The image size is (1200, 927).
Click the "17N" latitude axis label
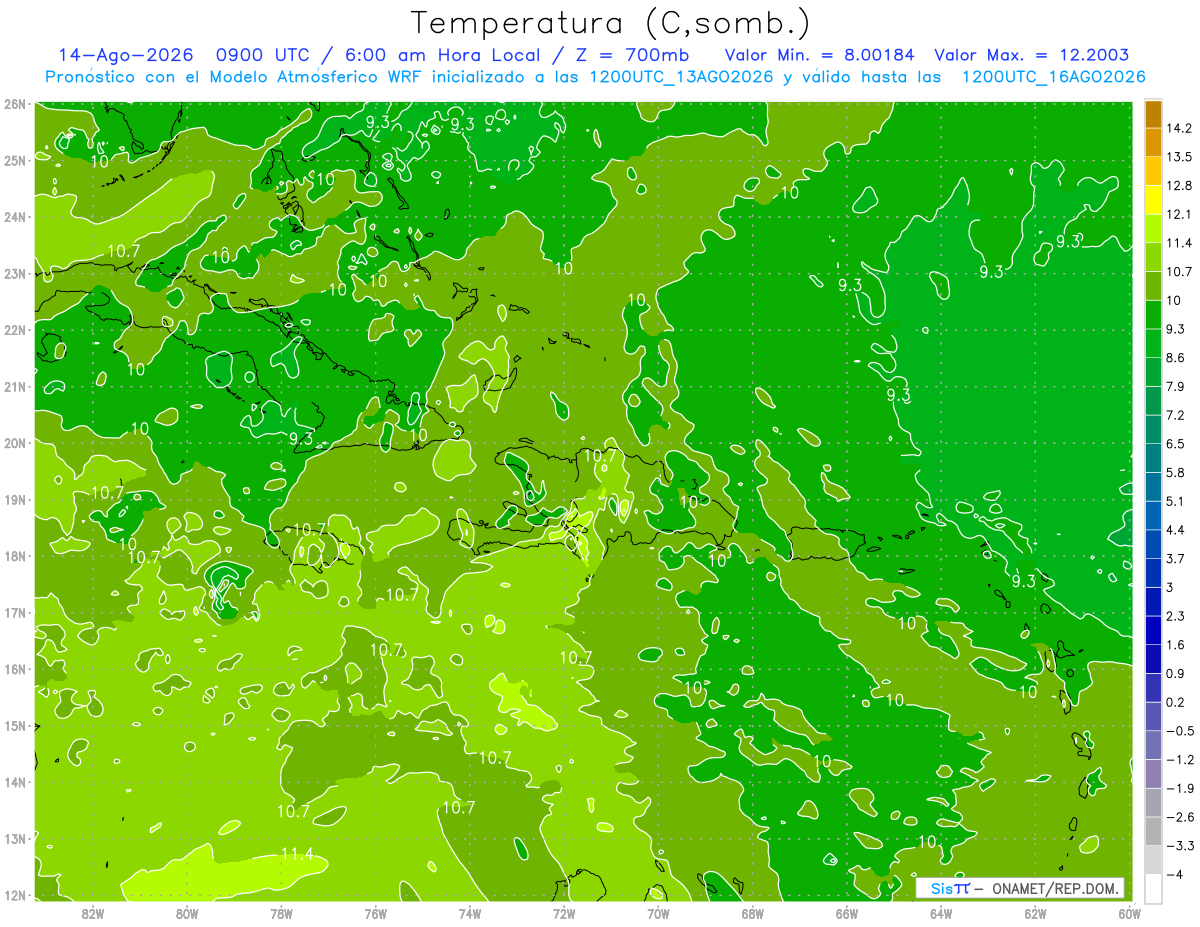[15, 612]
